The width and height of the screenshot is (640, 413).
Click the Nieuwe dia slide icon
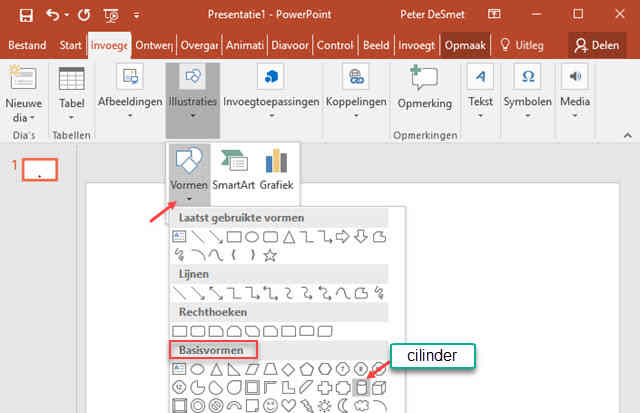(x=23, y=78)
